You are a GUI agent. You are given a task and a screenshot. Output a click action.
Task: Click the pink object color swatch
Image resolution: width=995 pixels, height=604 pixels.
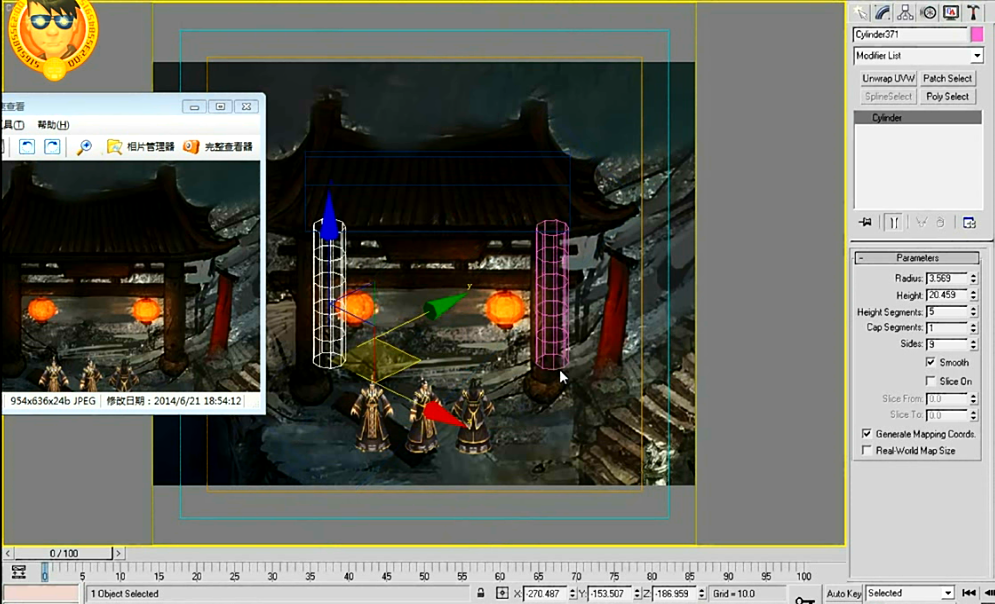977,34
